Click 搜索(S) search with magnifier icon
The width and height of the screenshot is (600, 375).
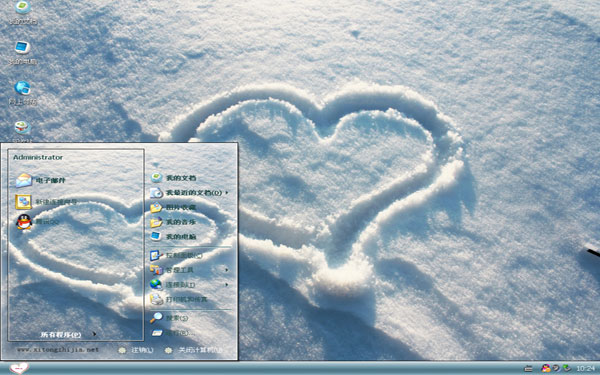pyautogui.click(x=169, y=318)
